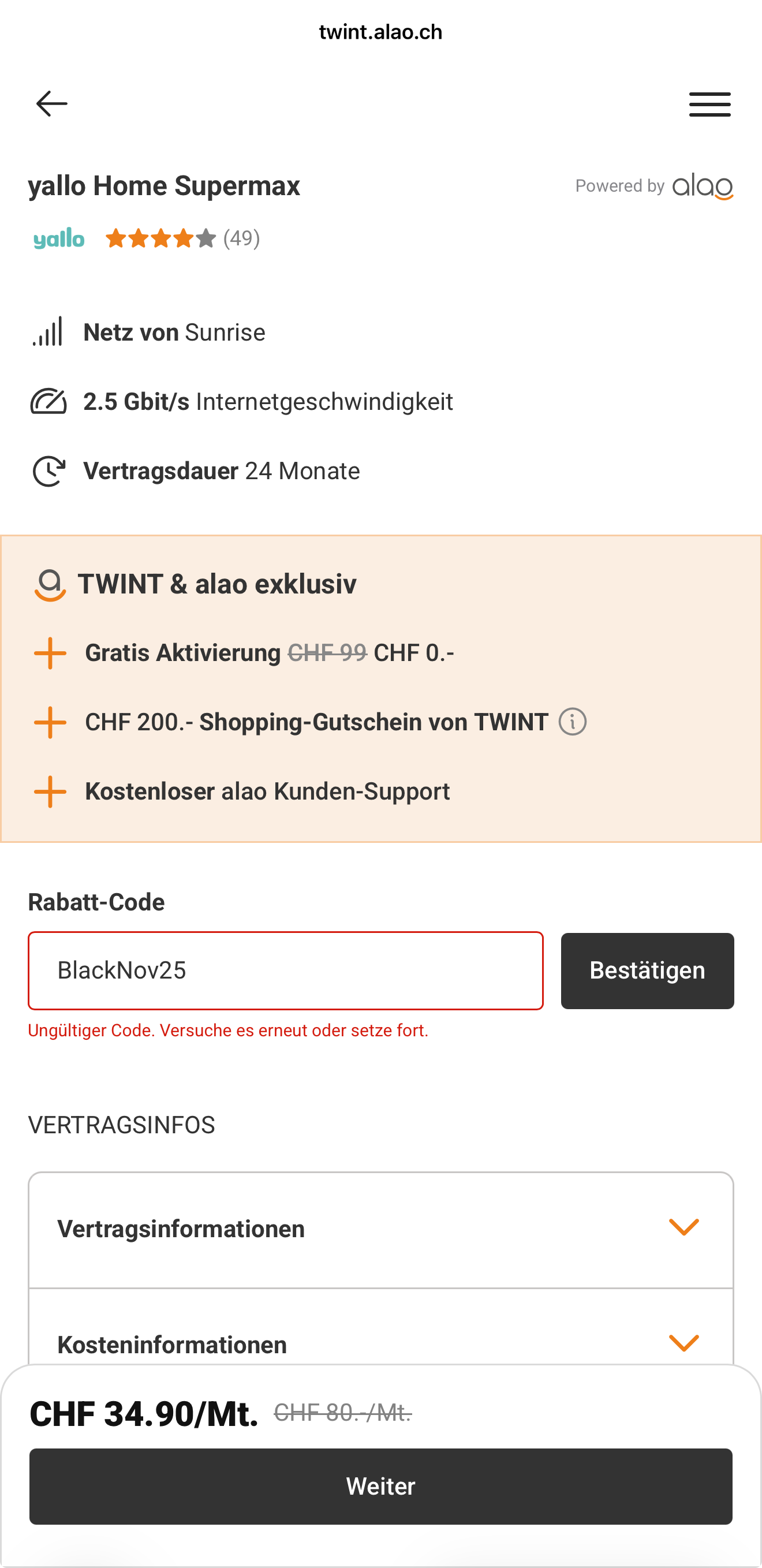
Task: Open the hamburger menu
Action: [x=709, y=104]
